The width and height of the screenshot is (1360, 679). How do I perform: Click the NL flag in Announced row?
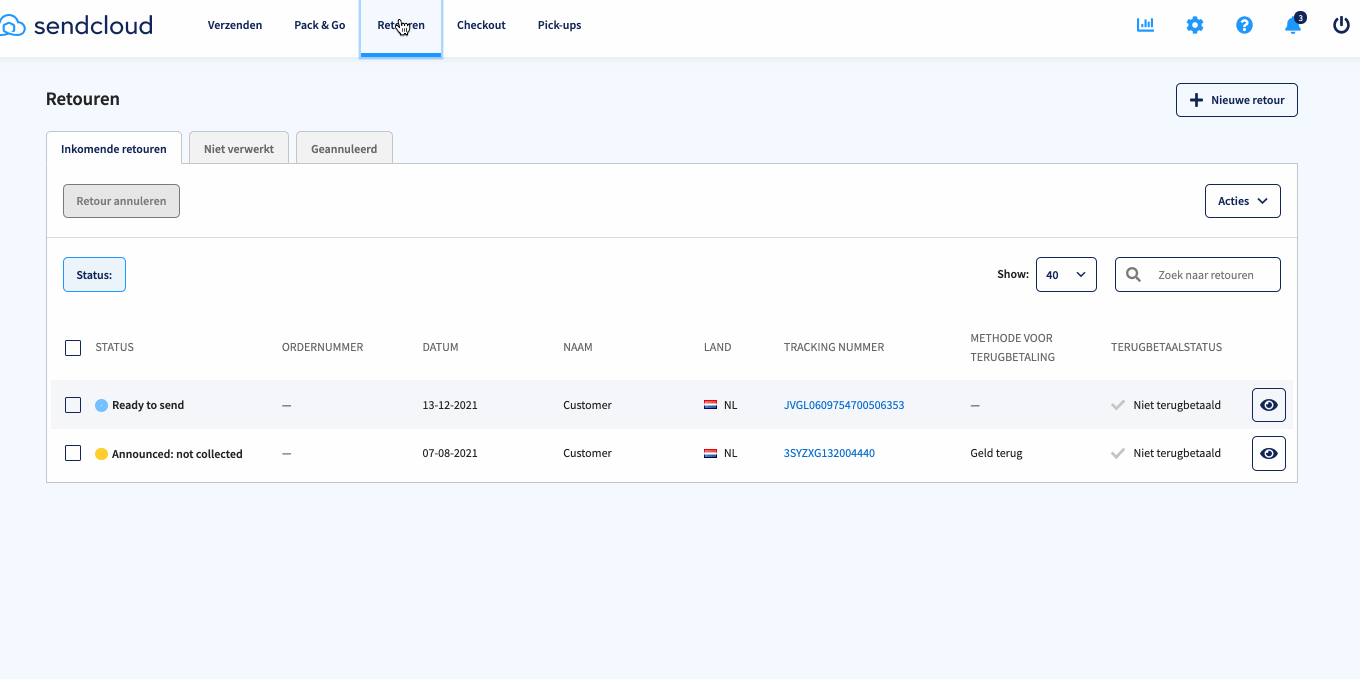pyautogui.click(x=710, y=453)
